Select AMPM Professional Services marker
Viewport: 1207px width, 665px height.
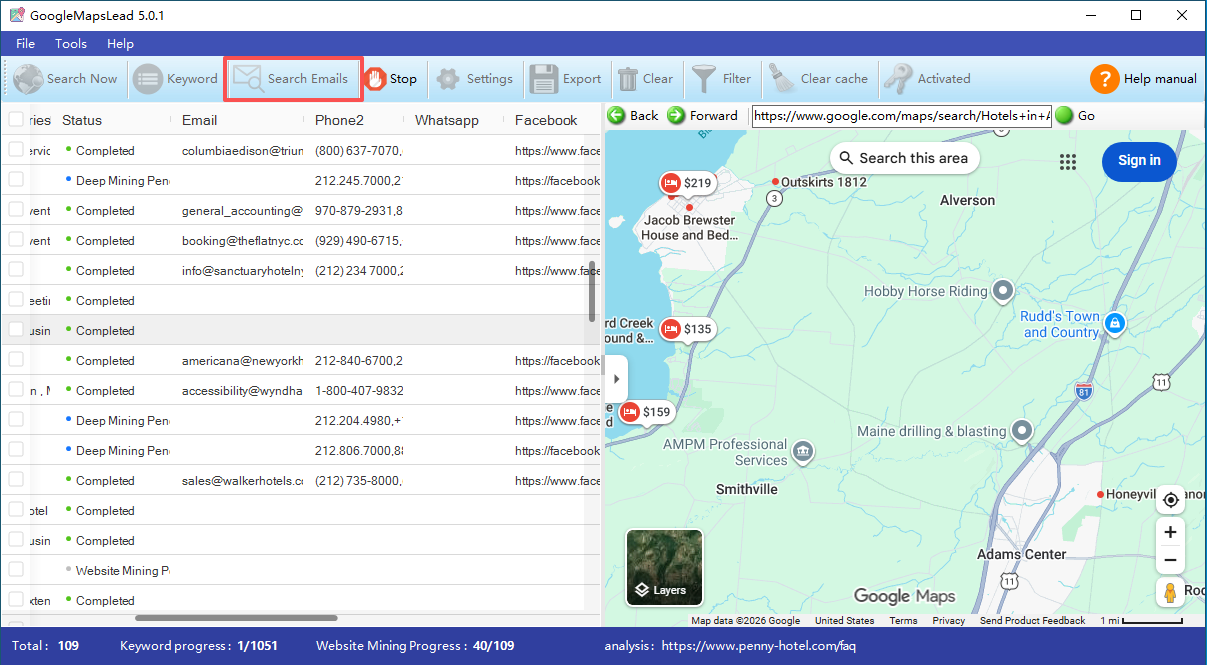[x=803, y=453]
